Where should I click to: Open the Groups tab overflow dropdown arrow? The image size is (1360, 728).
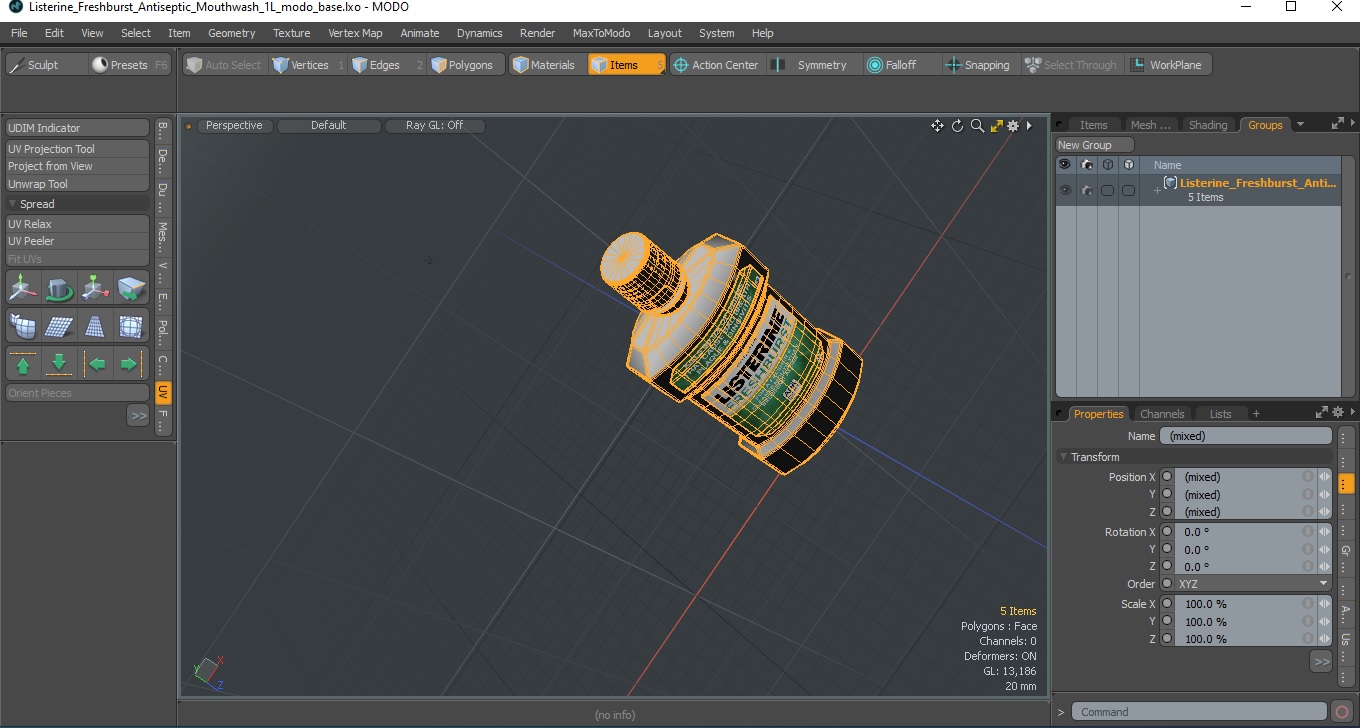1300,125
